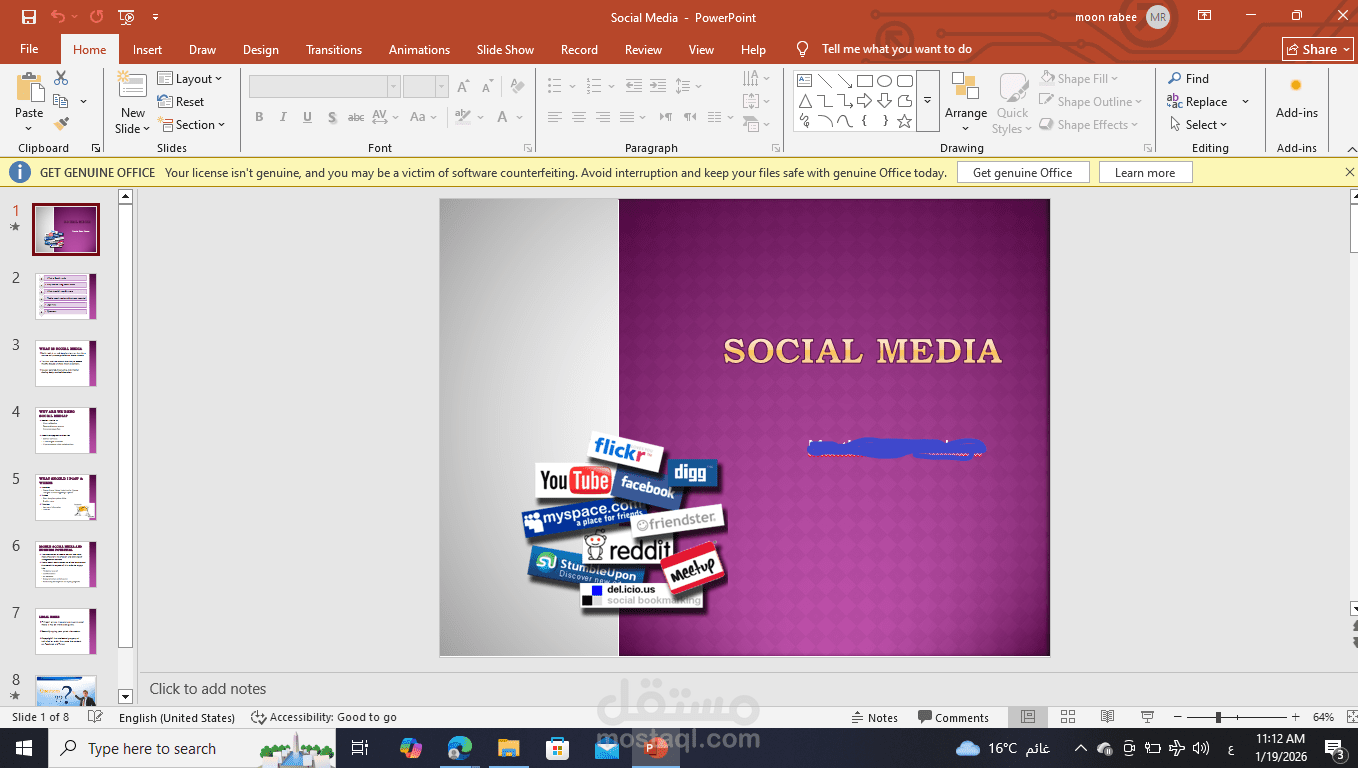The height and width of the screenshot is (768, 1358).
Task: Switch to Slide Sorter view
Action: tap(1067, 717)
